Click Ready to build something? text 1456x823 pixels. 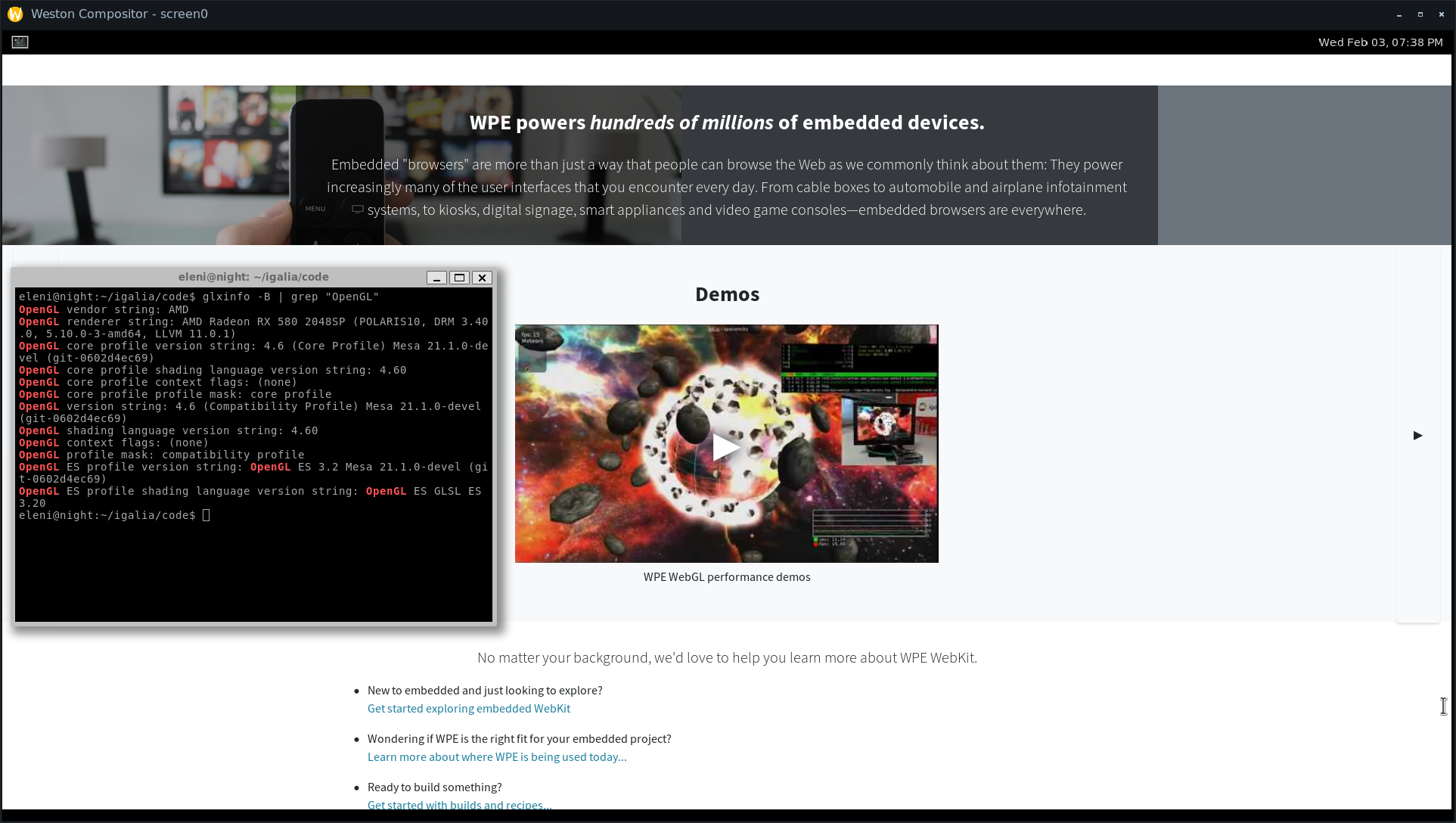(435, 787)
